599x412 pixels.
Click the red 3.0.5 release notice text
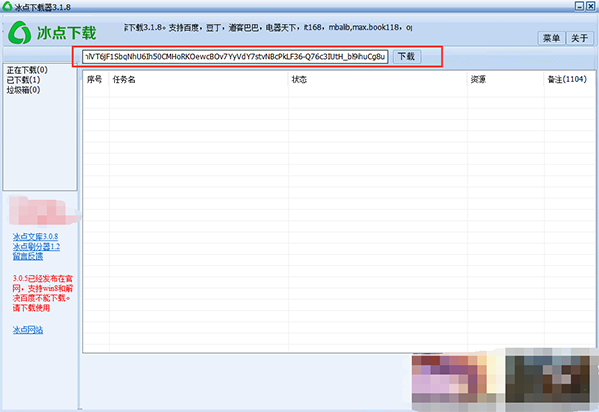pos(42,293)
